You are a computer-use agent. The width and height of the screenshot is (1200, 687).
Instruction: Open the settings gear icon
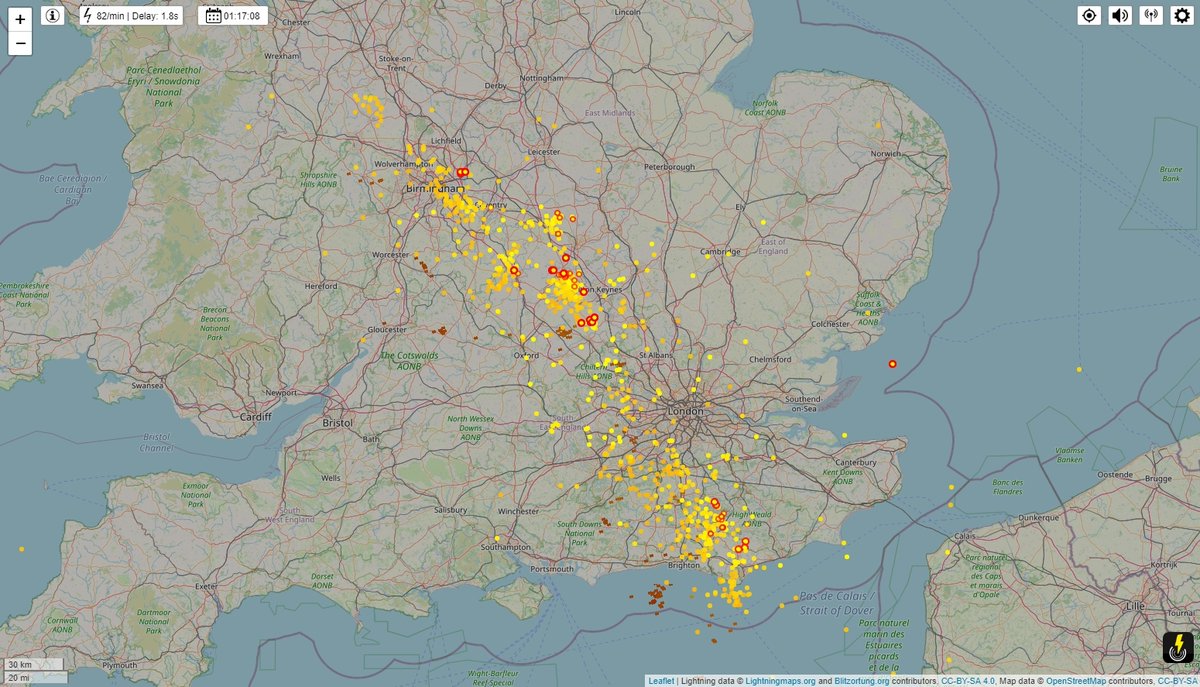pos(1181,15)
